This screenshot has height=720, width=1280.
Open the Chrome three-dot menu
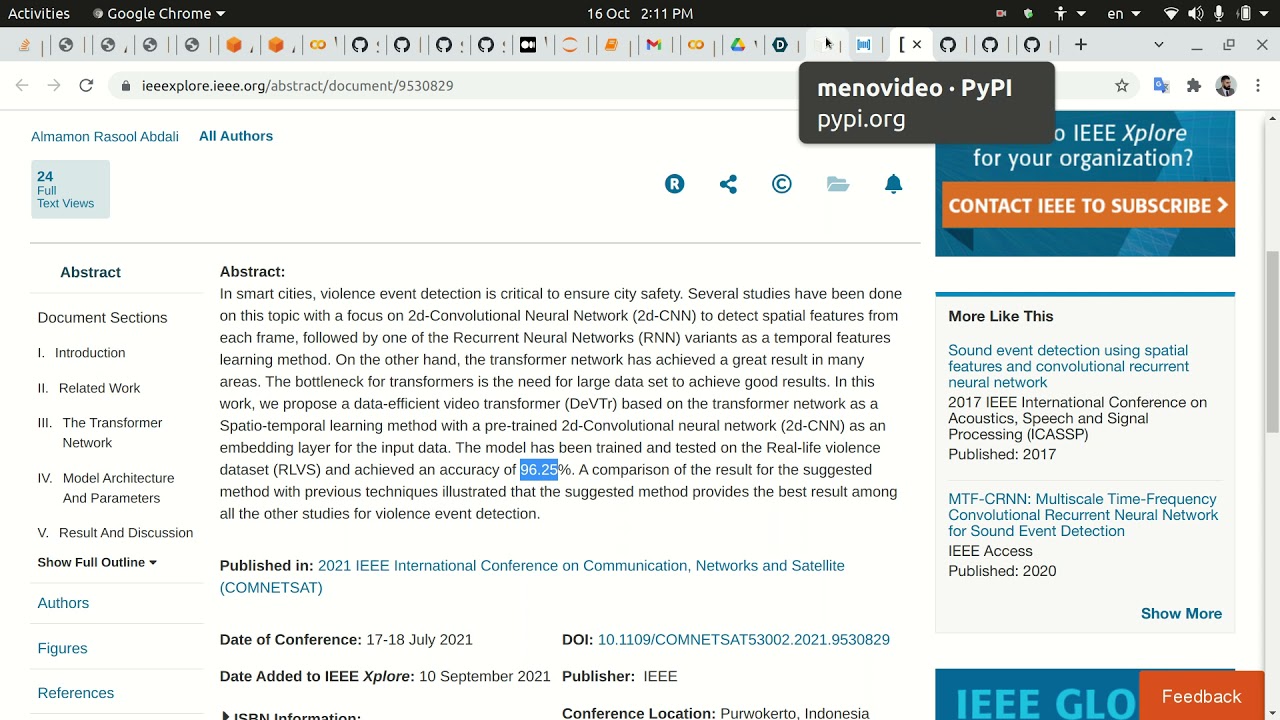click(1258, 86)
